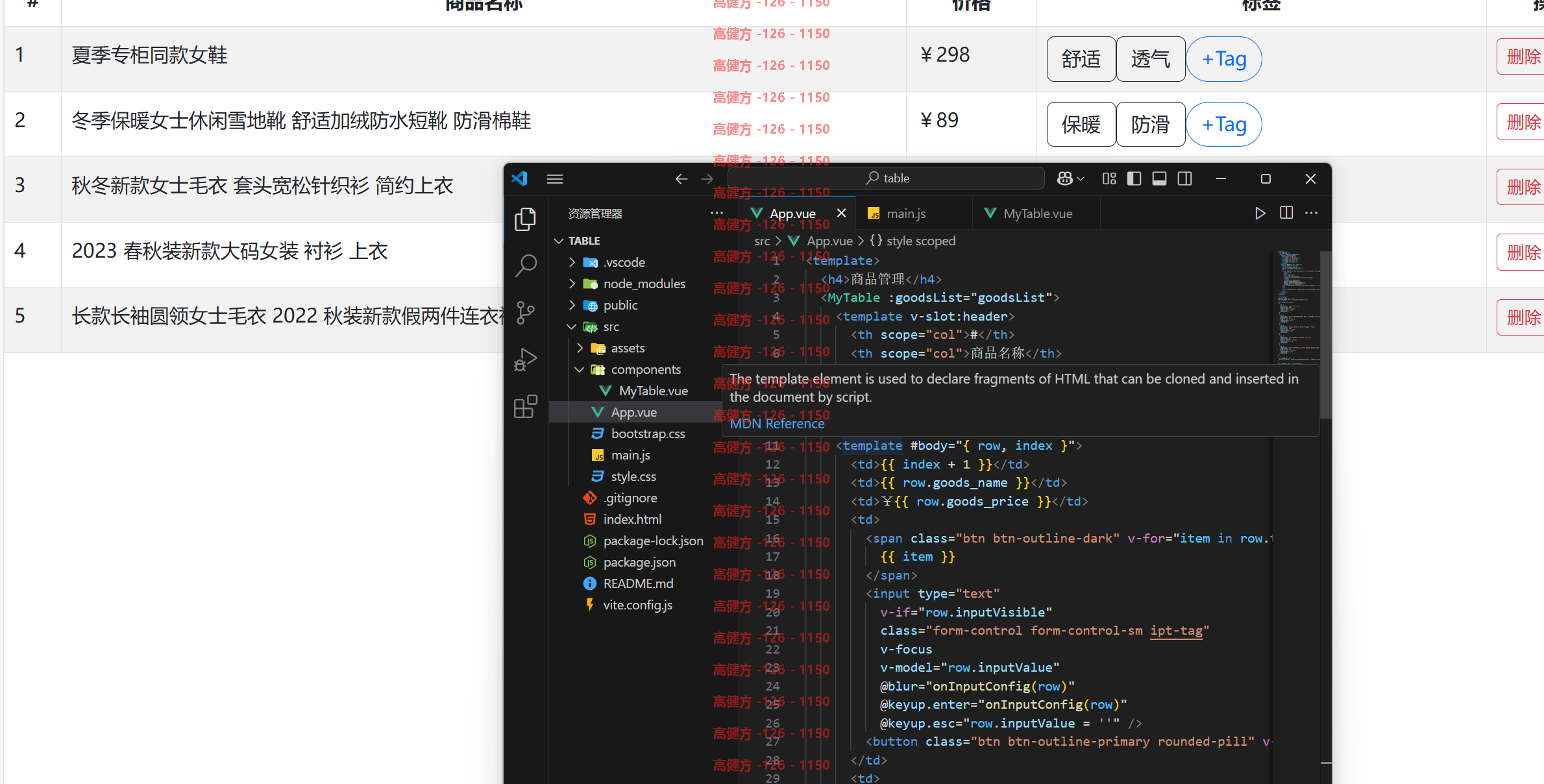
Task: Delete row 5 with 删除 button
Action: [x=1521, y=317]
